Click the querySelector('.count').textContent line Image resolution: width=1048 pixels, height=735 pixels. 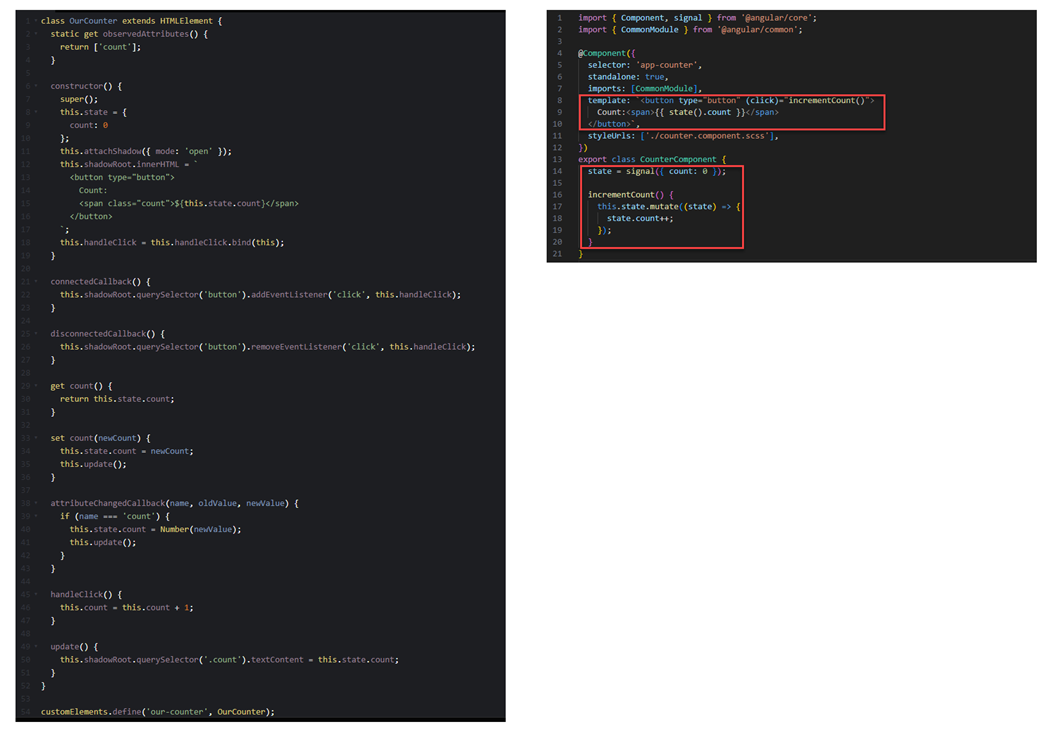229,660
